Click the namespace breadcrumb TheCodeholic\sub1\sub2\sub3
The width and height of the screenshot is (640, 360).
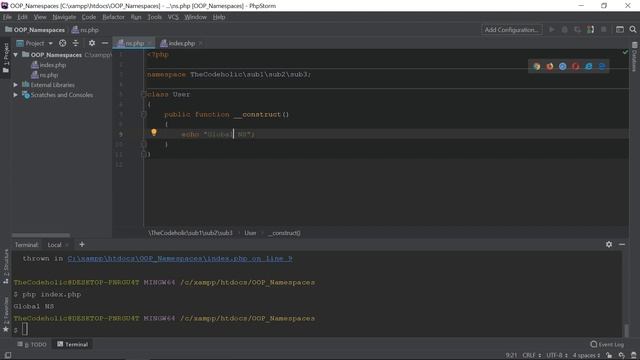pyautogui.click(x=190, y=233)
